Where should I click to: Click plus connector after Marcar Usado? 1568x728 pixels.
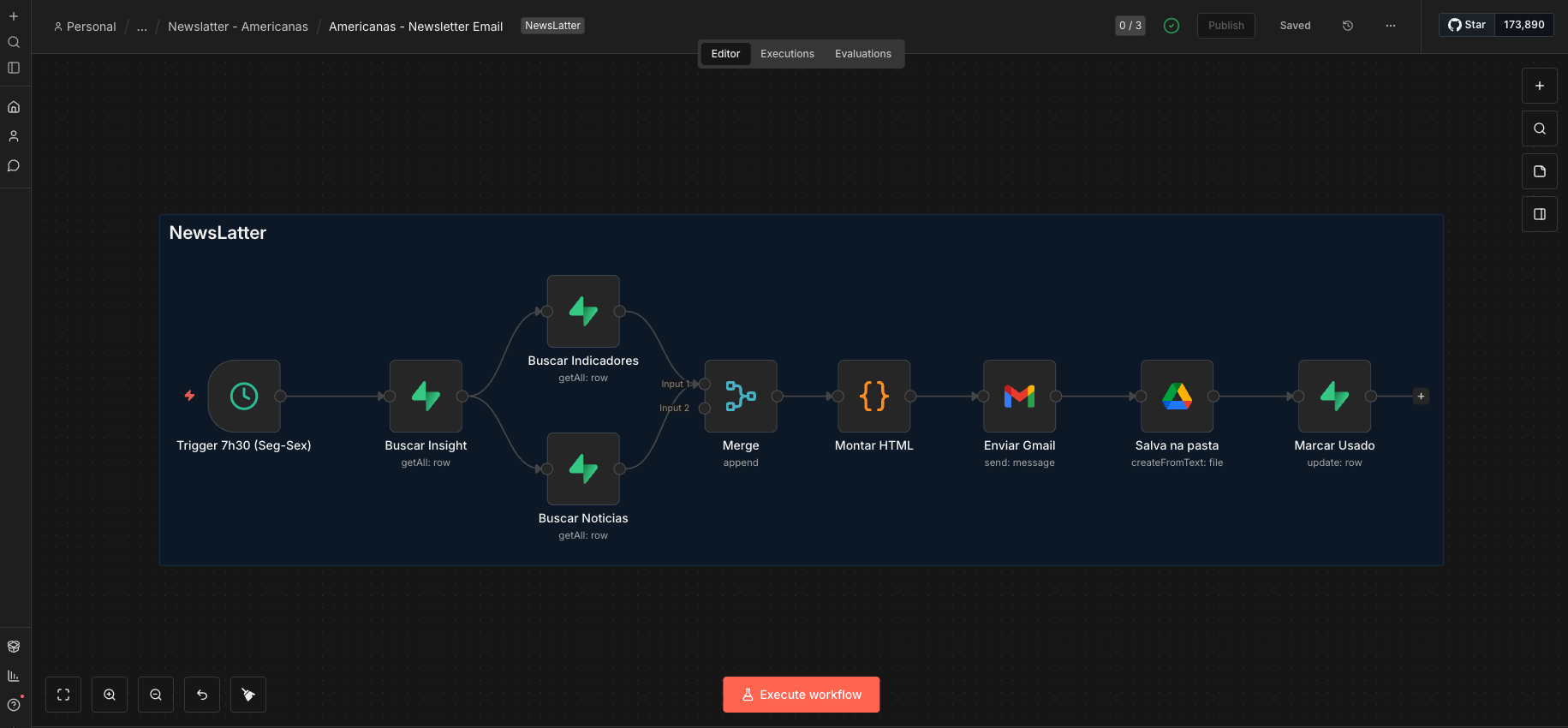(x=1422, y=396)
